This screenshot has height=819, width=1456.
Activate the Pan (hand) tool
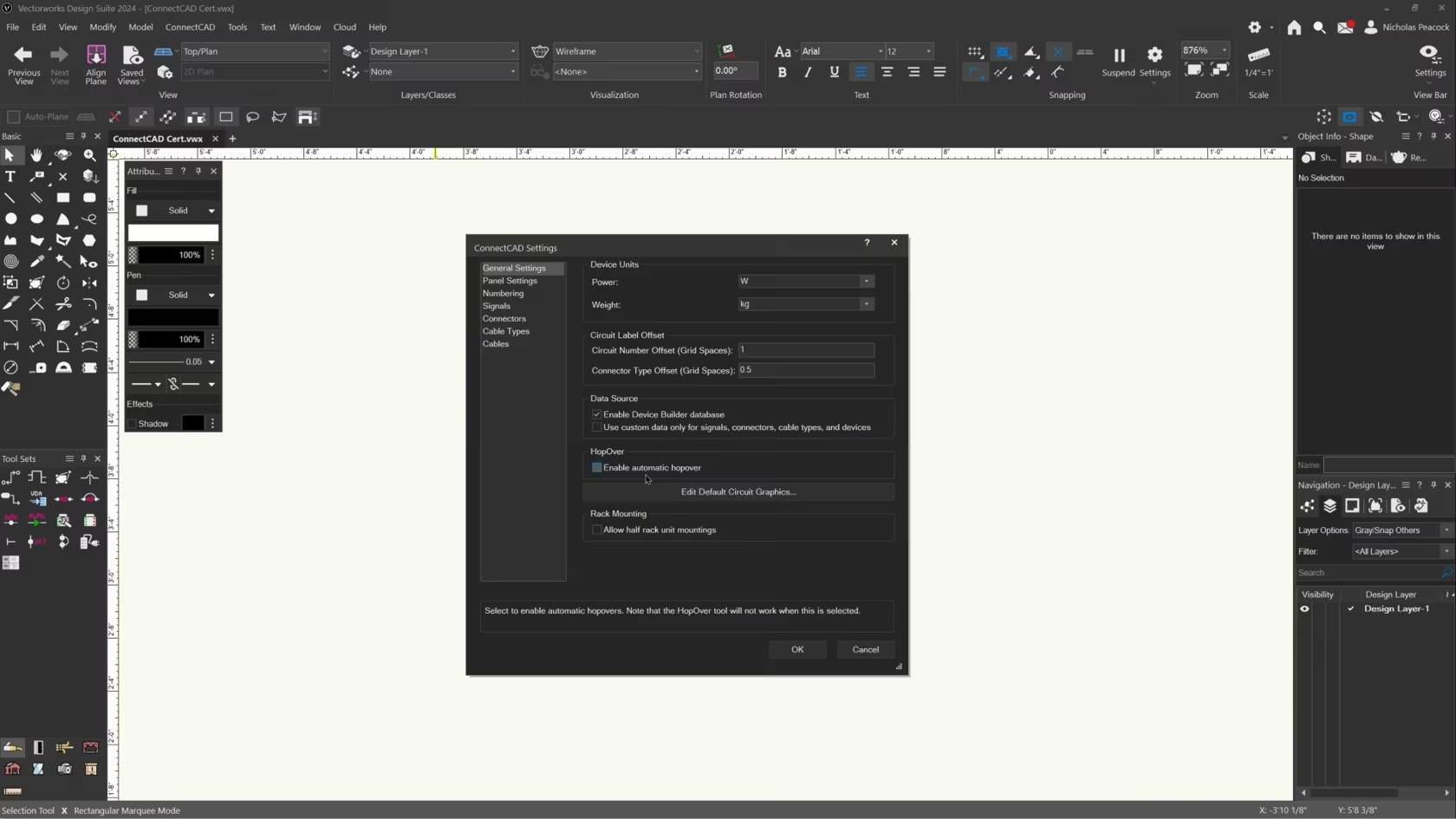click(x=36, y=155)
